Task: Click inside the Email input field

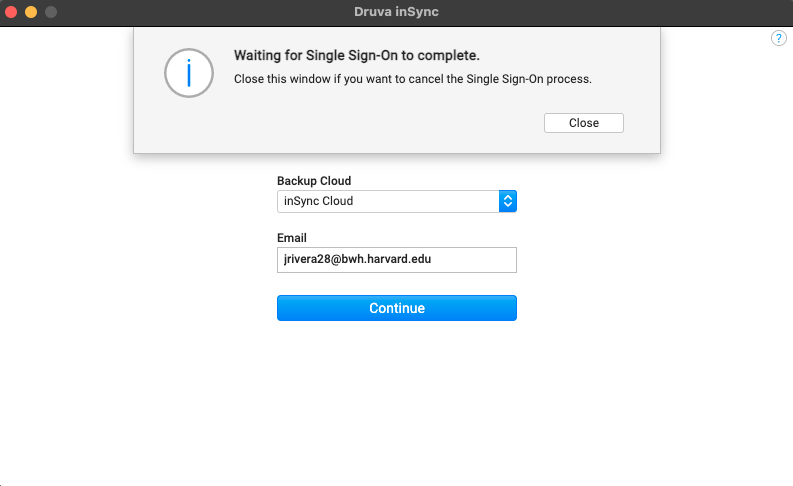Action: (x=396, y=260)
